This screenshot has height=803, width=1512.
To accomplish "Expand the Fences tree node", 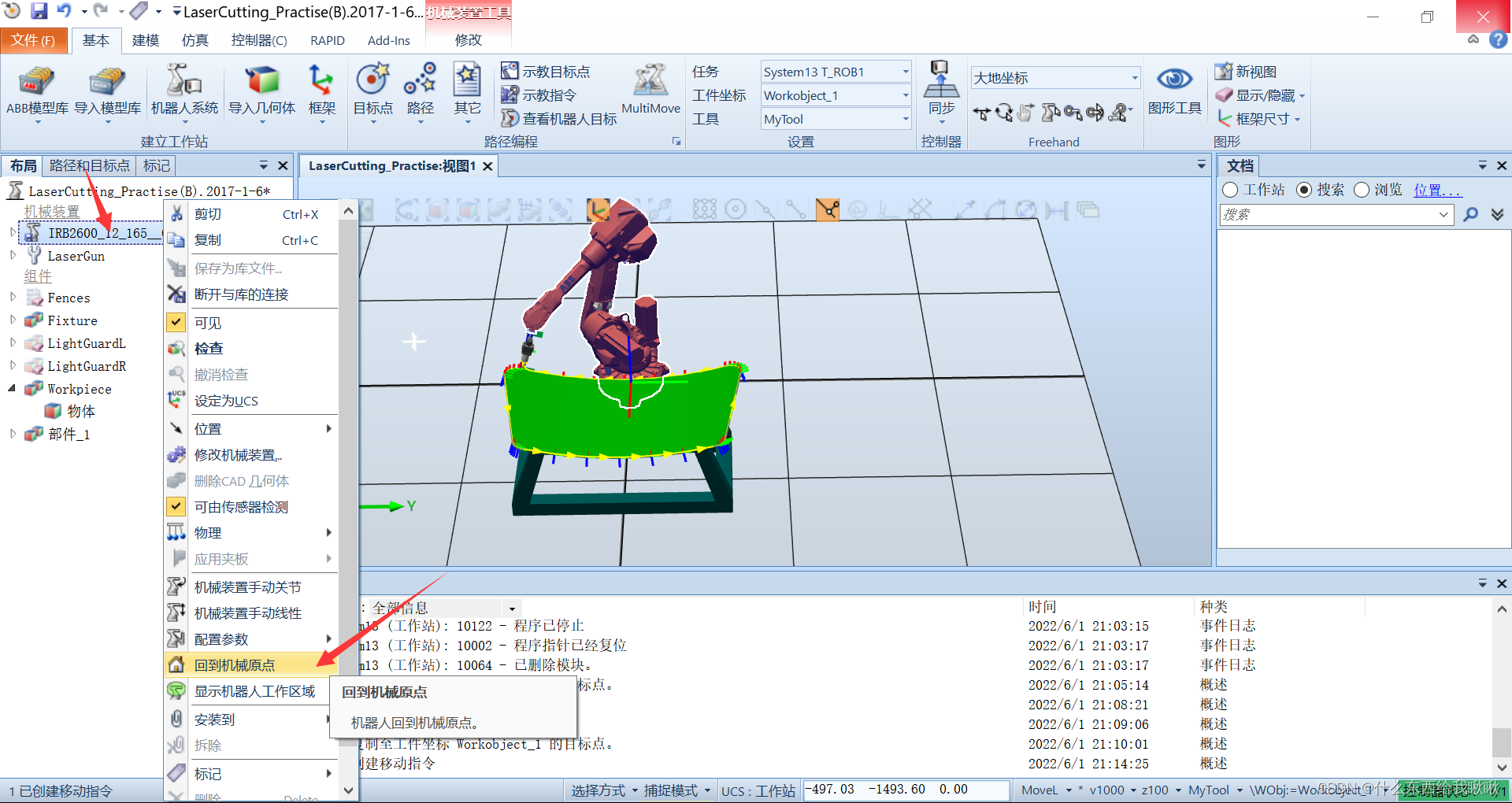I will (x=13, y=298).
